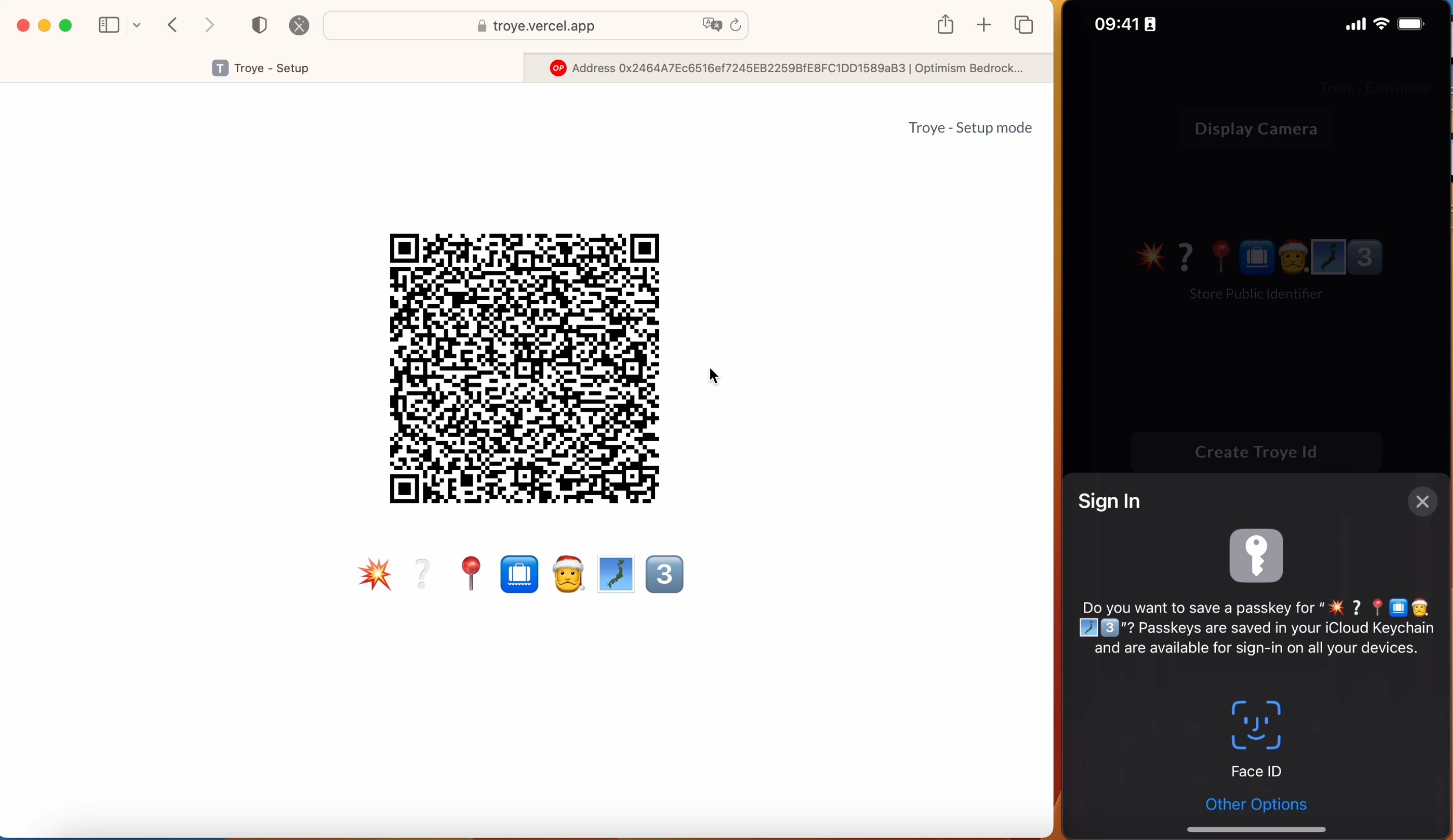Click the luggage emoji on phone screen

1256,257
